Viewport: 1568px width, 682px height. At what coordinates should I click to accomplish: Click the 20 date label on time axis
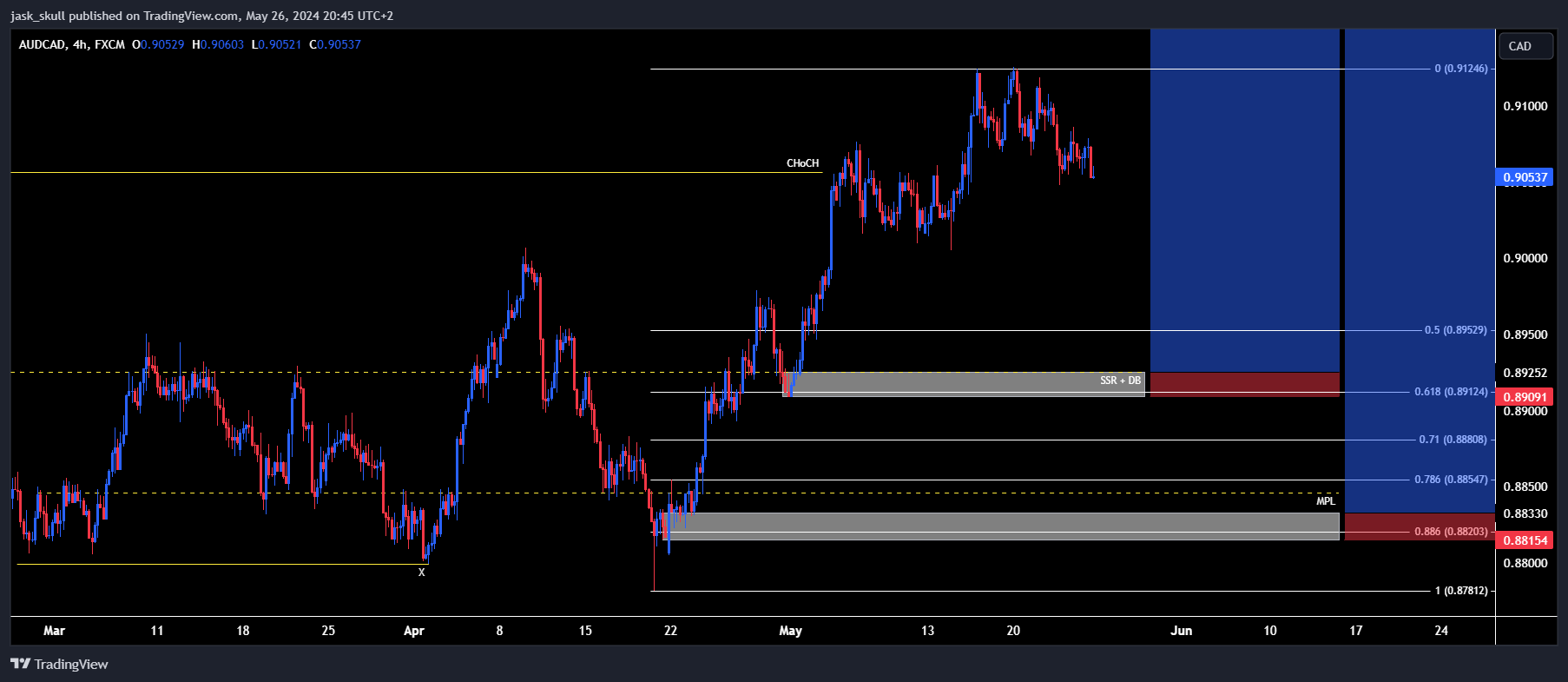tap(1013, 631)
